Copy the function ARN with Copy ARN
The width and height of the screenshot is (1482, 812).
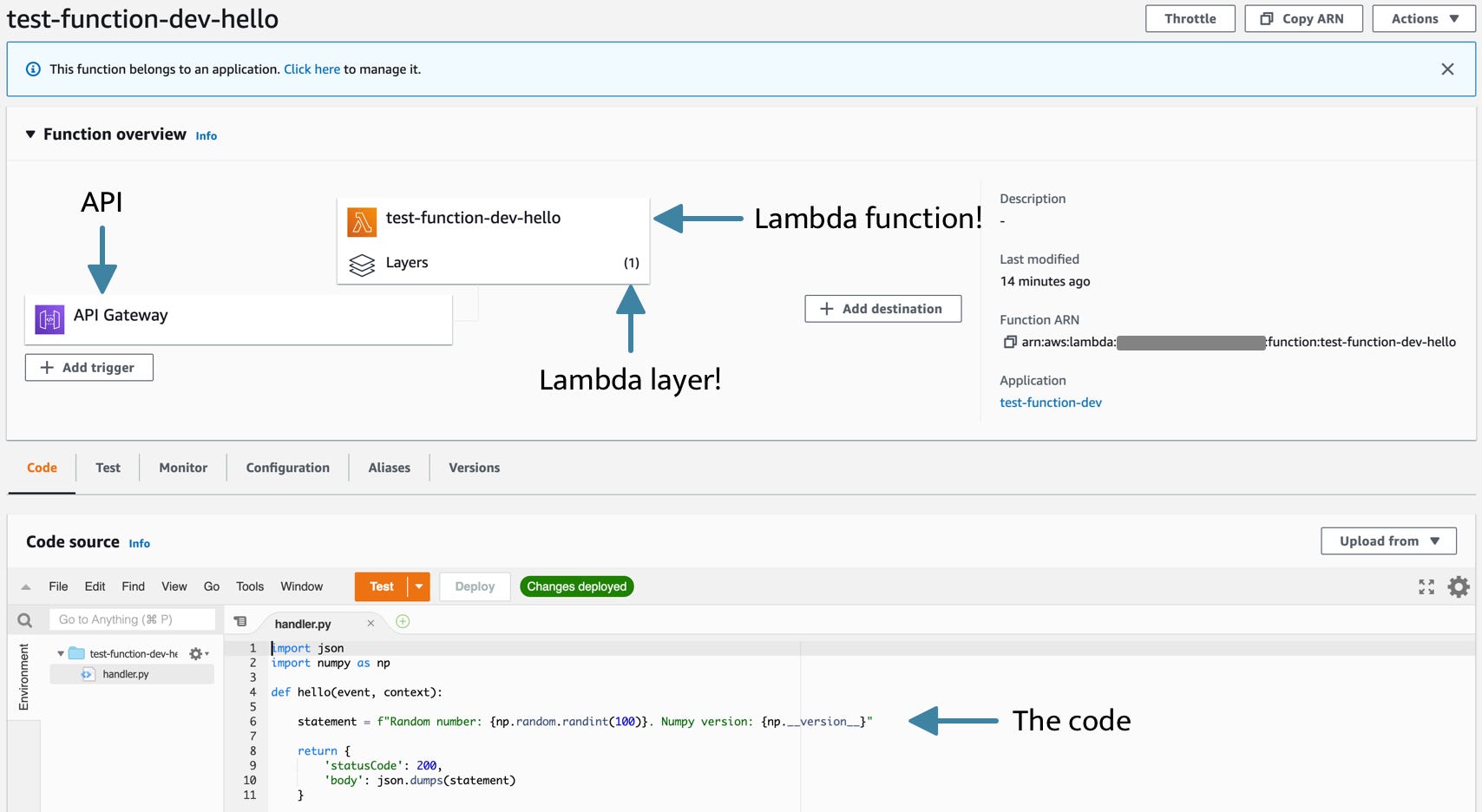coord(1303,18)
